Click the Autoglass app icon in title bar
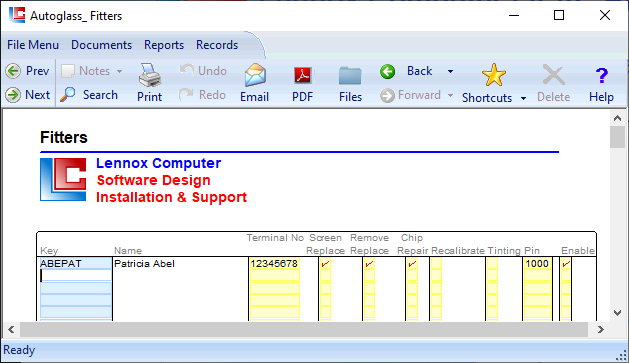The height and width of the screenshot is (363, 629). [x=17, y=15]
